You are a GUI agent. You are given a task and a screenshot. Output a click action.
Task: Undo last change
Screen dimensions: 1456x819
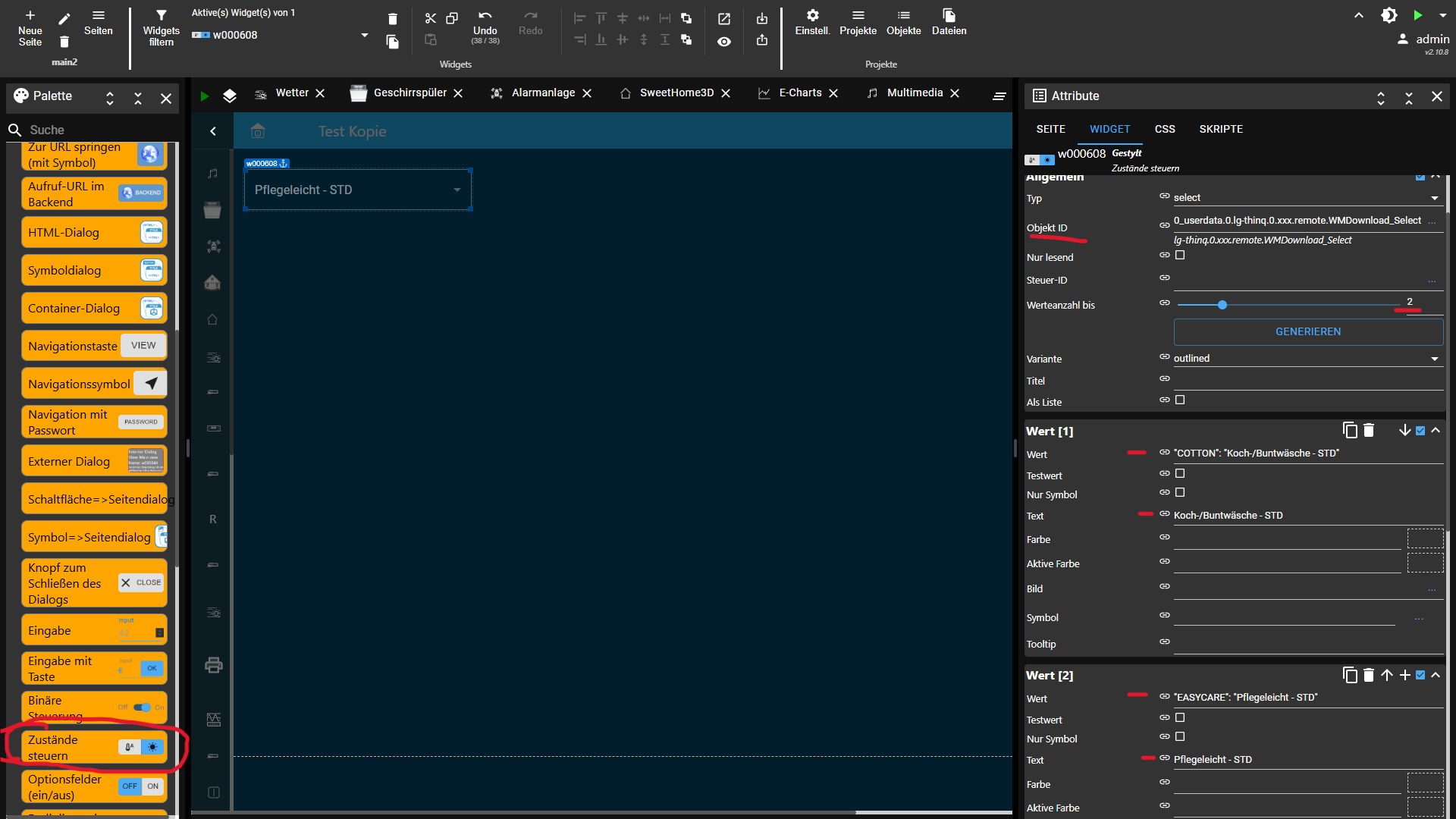(x=485, y=16)
